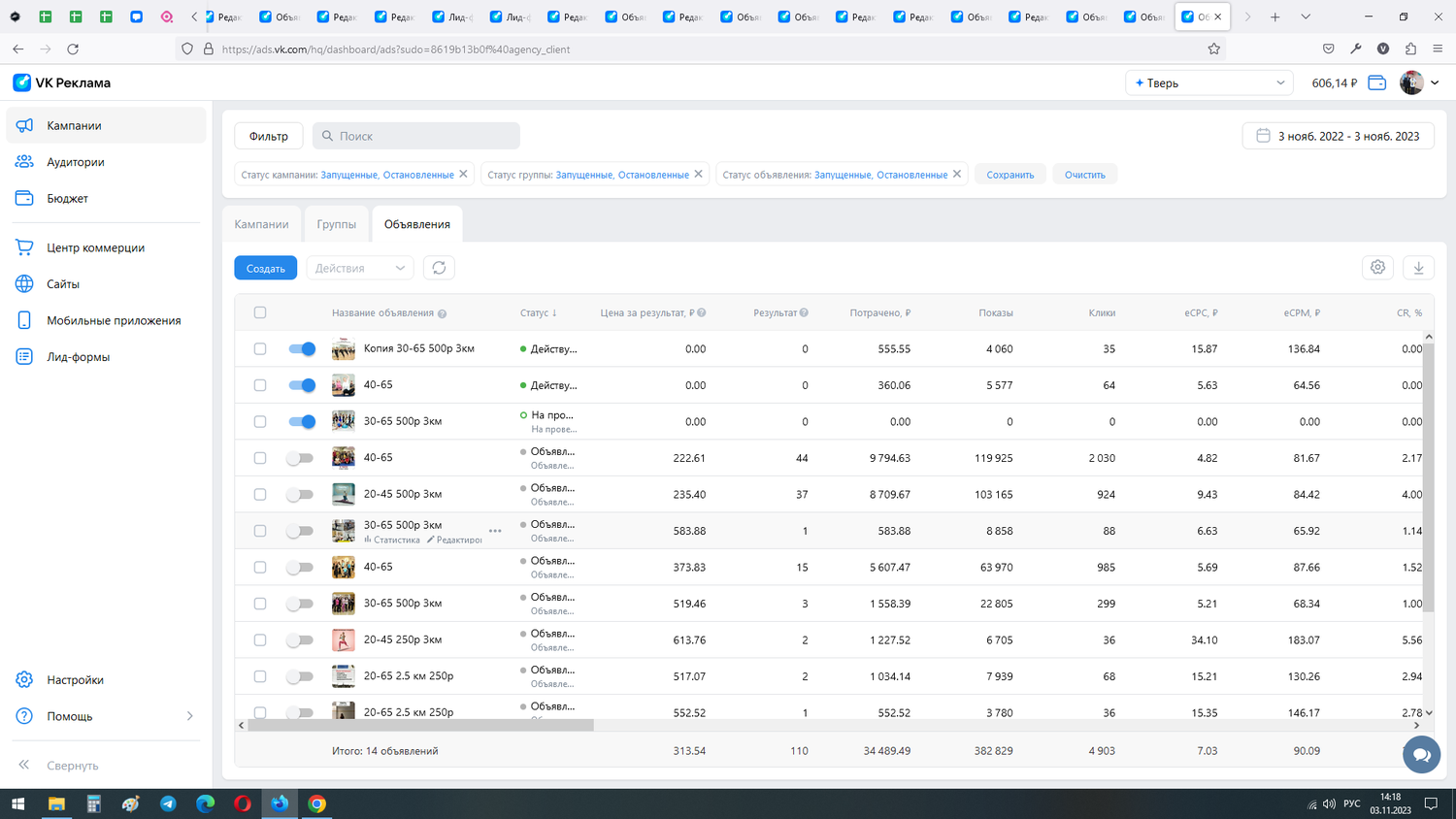
Task: Expand the profile avatar menu
Action: click(1435, 83)
